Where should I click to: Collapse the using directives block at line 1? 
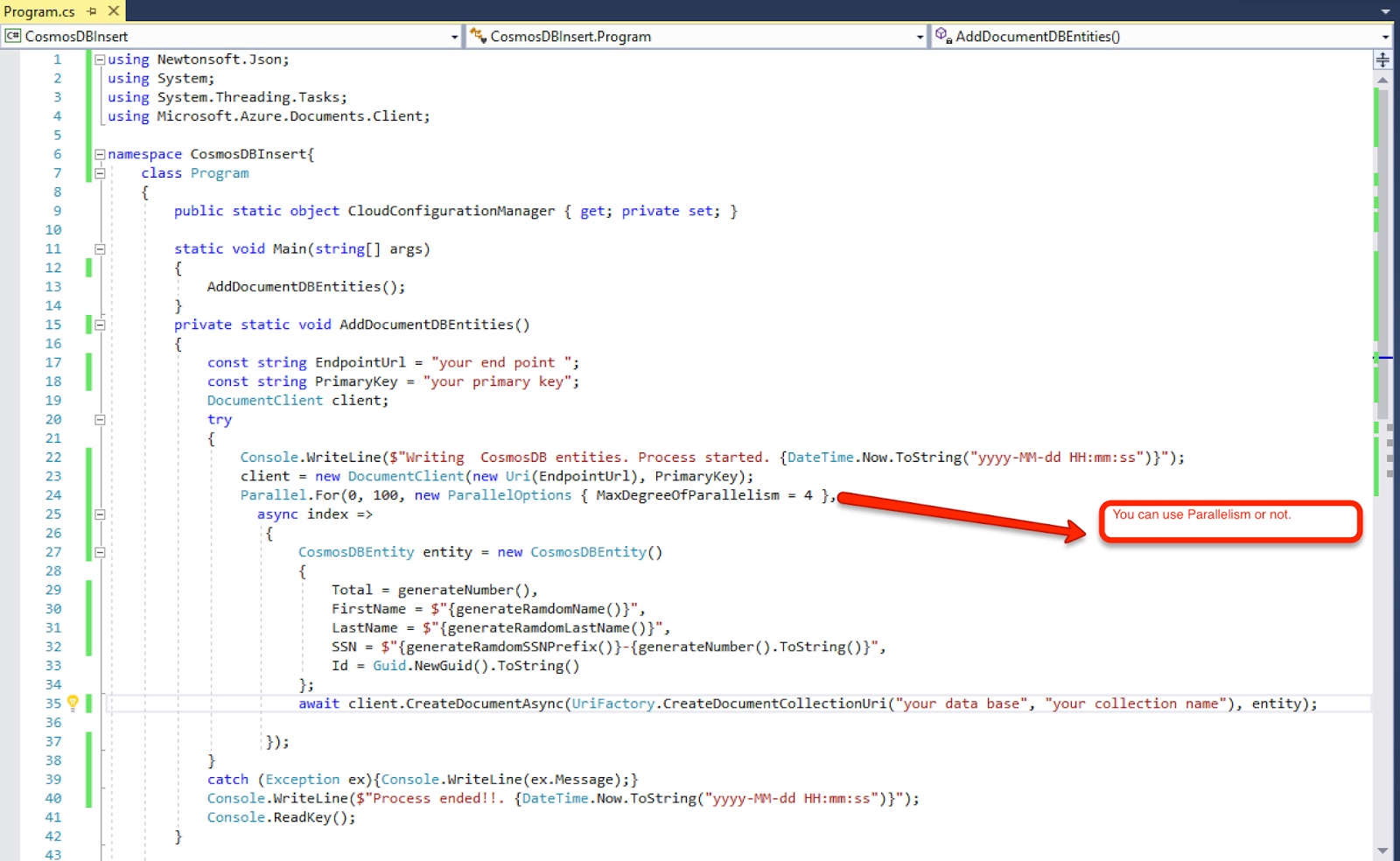pos(99,59)
